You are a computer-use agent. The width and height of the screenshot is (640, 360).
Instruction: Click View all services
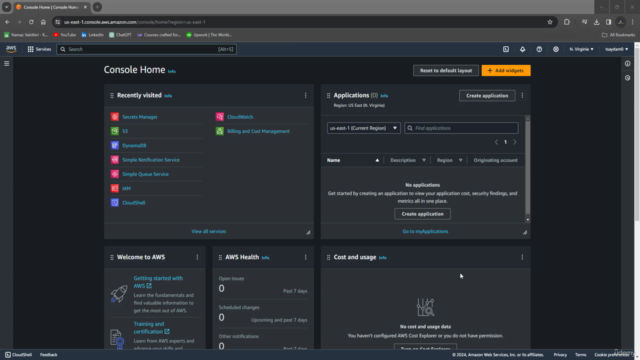point(209,231)
